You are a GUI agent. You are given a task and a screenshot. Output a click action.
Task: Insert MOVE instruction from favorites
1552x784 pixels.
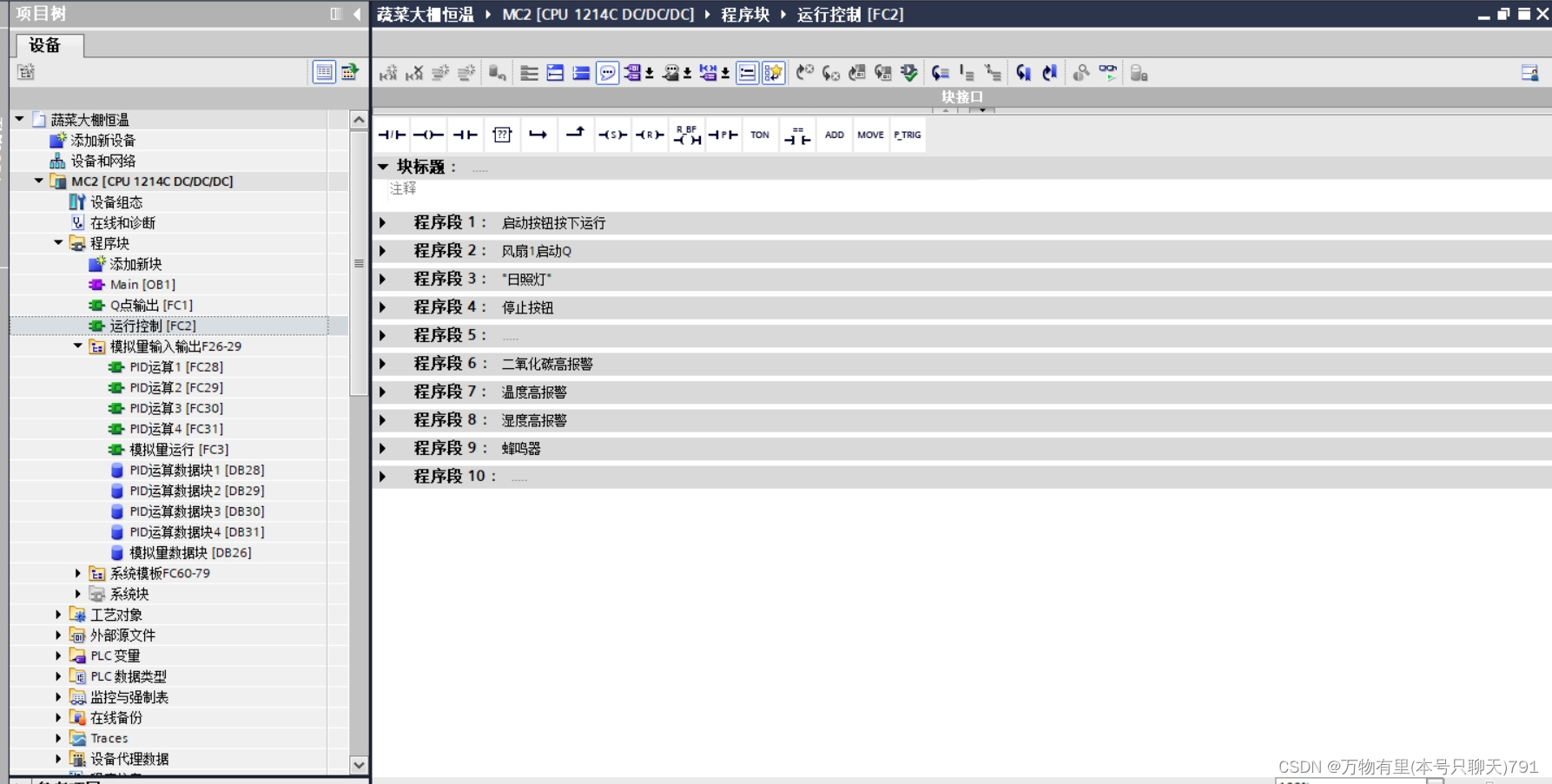[x=871, y=135]
